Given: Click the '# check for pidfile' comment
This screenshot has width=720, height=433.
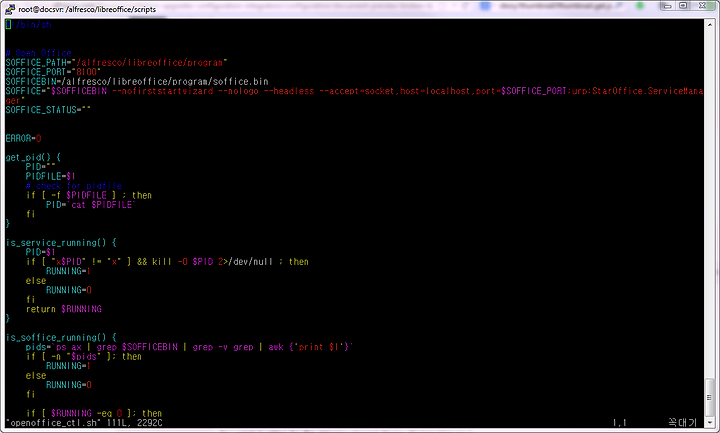Looking at the screenshot, I should tap(73, 186).
